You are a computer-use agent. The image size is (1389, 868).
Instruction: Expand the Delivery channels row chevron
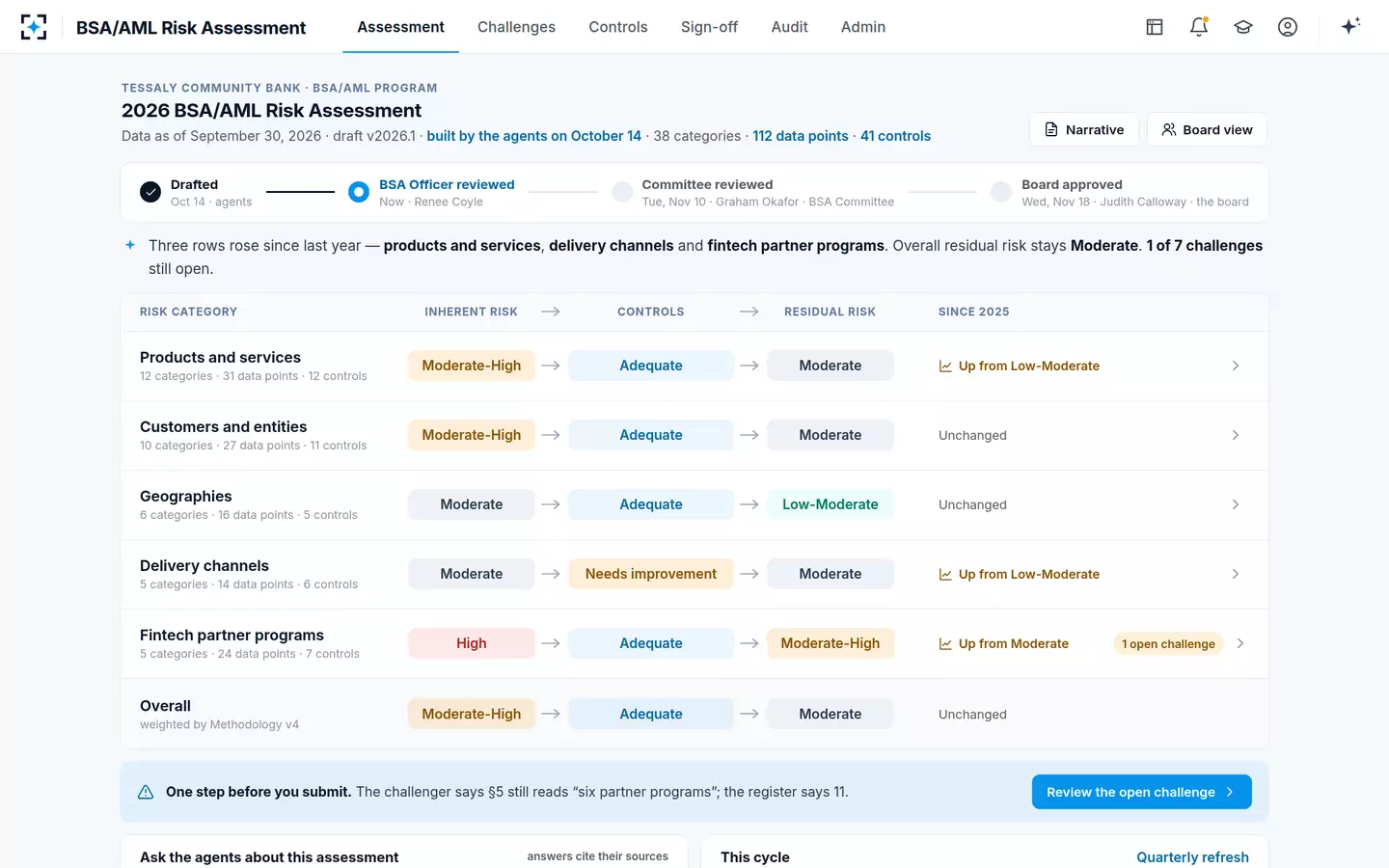tap(1236, 574)
